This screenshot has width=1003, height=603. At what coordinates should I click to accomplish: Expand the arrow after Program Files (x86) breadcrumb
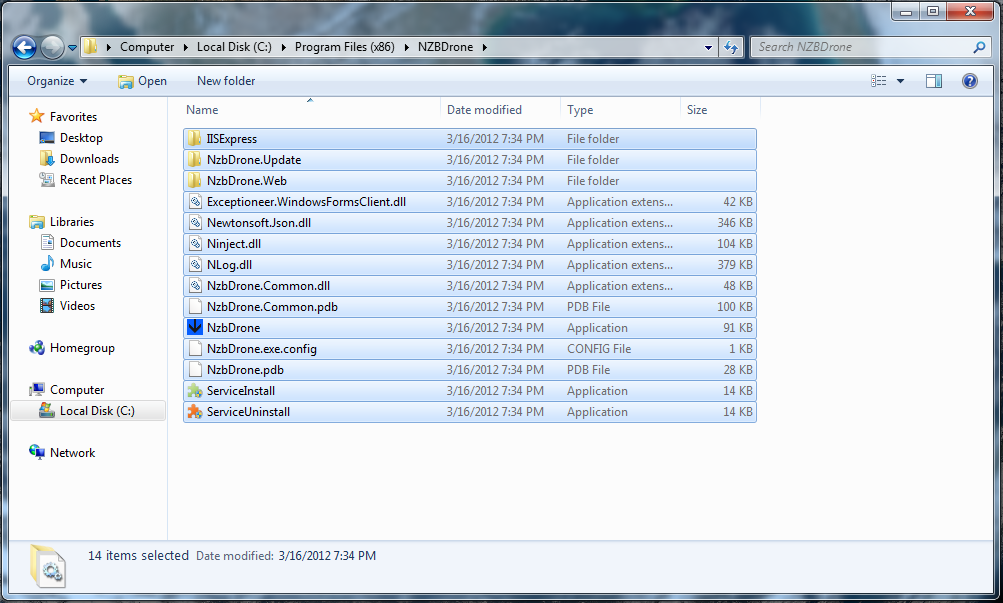click(x=406, y=47)
